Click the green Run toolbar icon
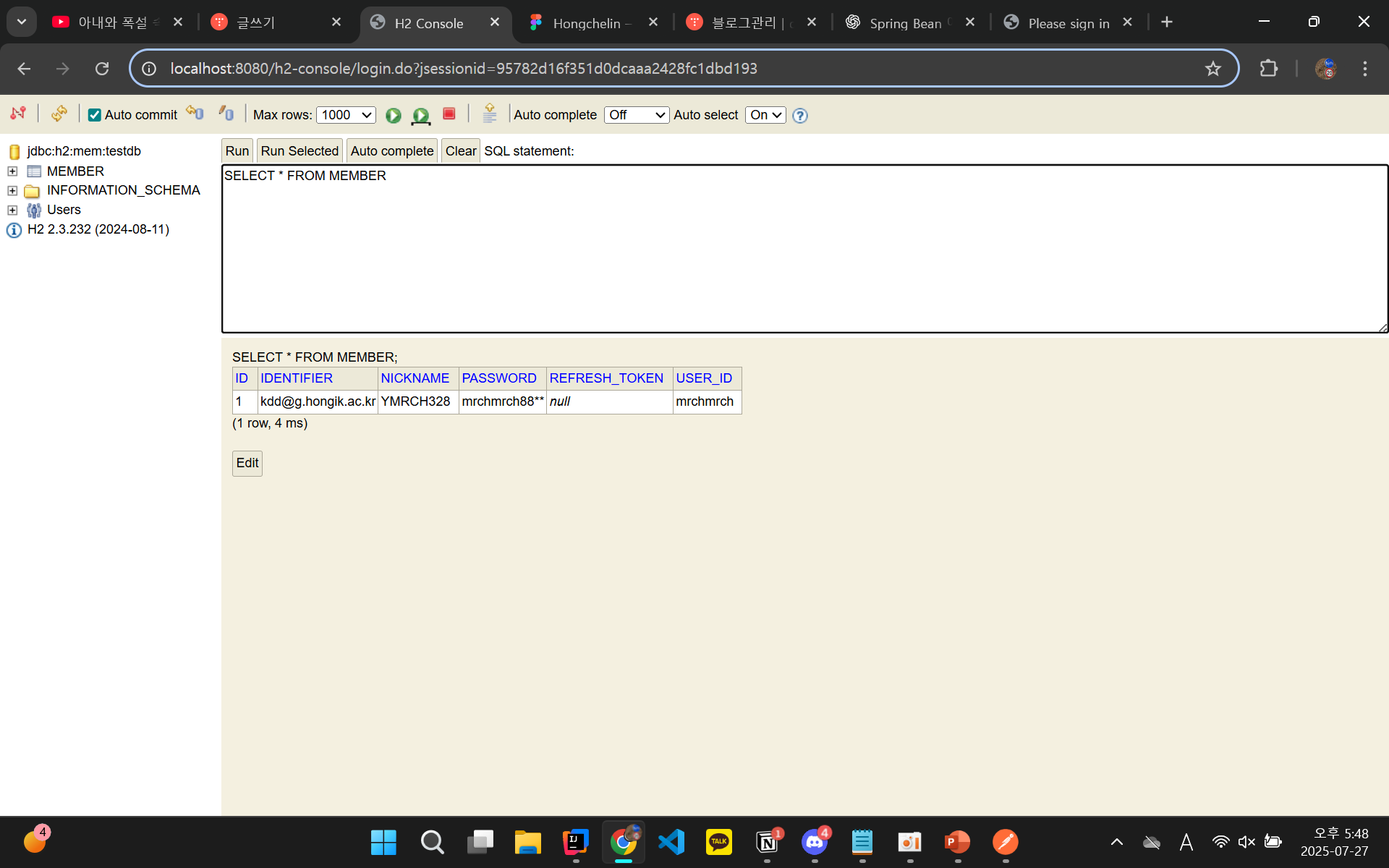 pyautogui.click(x=393, y=115)
